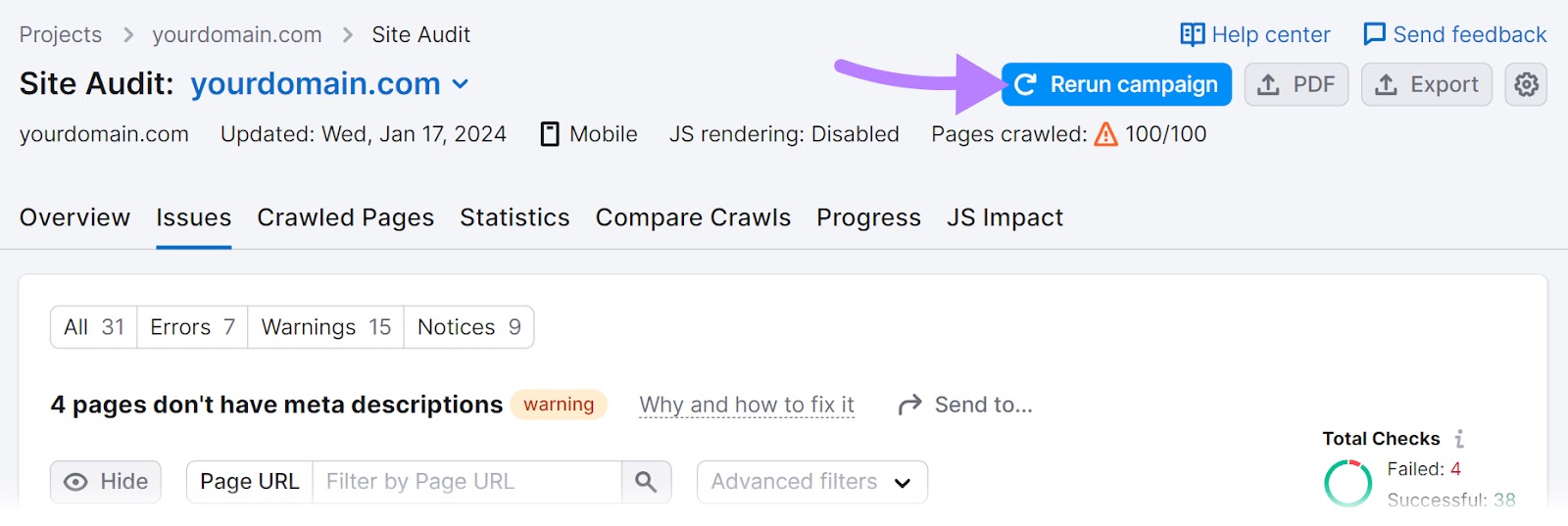The height and width of the screenshot is (526, 1568).
Task: Click the Send feedback speech bubble icon
Action: tap(1375, 35)
